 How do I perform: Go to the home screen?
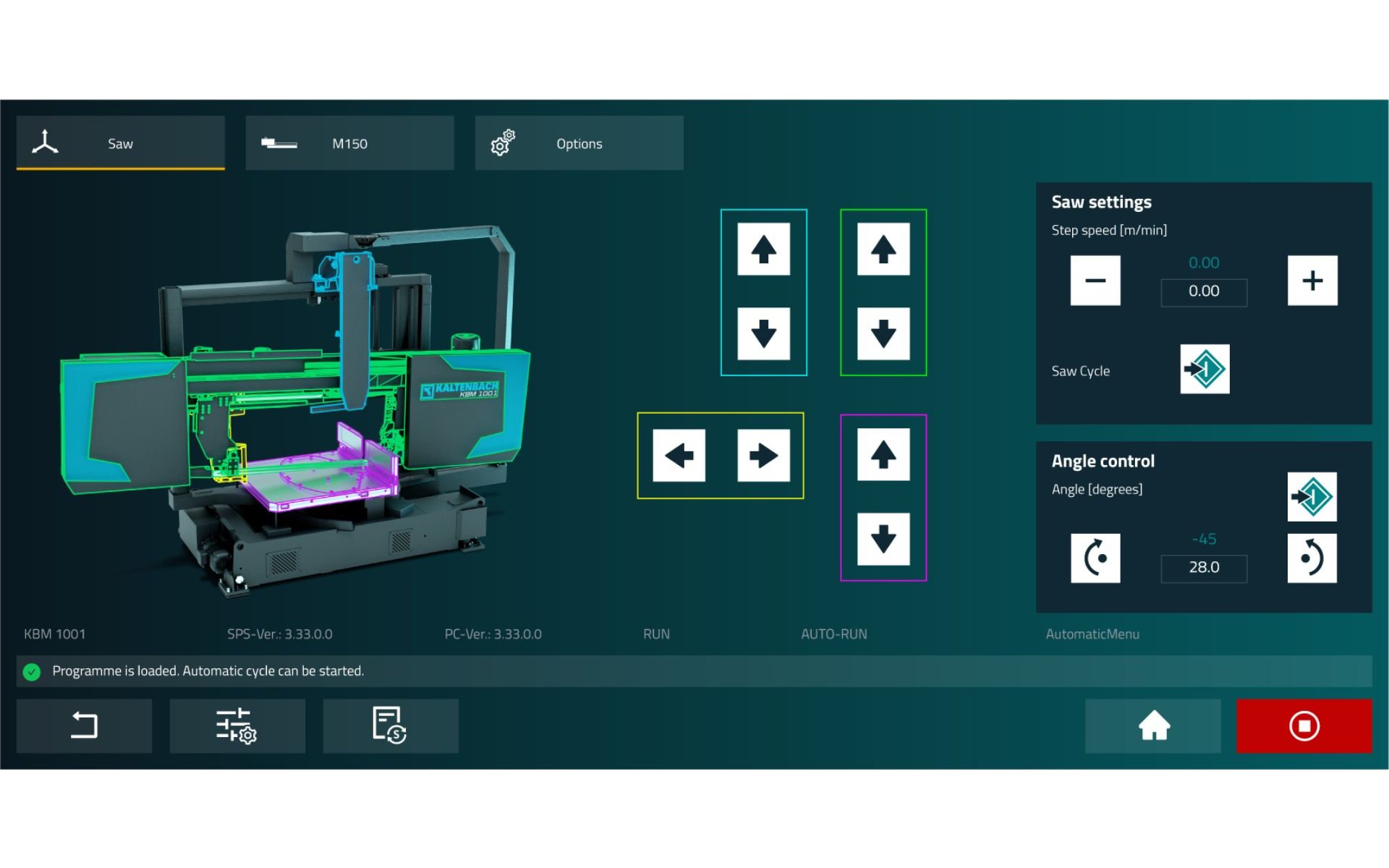(x=1152, y=726)
